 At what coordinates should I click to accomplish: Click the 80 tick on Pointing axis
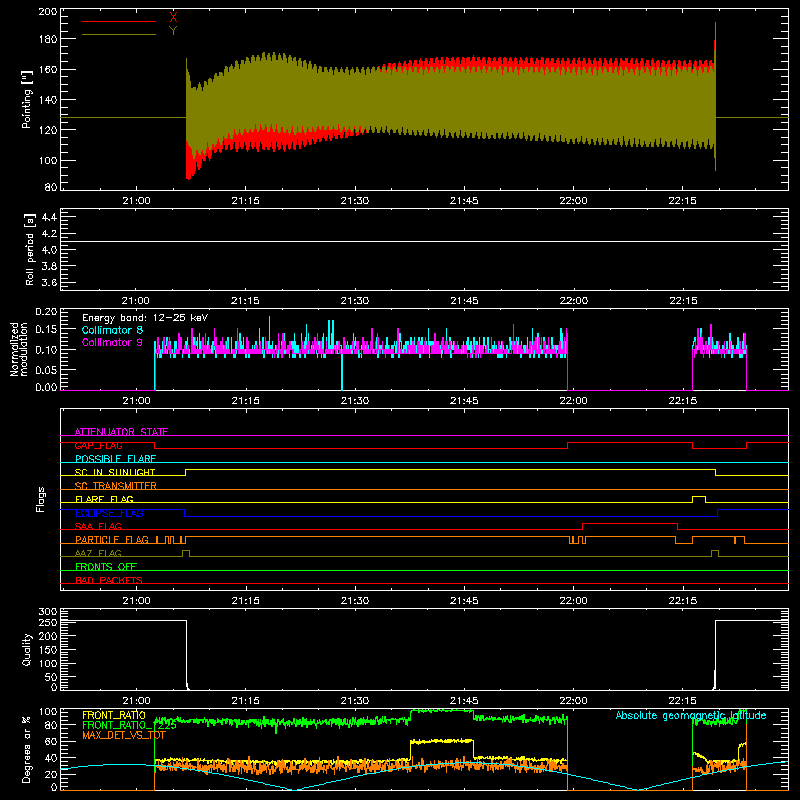point(51,187)
